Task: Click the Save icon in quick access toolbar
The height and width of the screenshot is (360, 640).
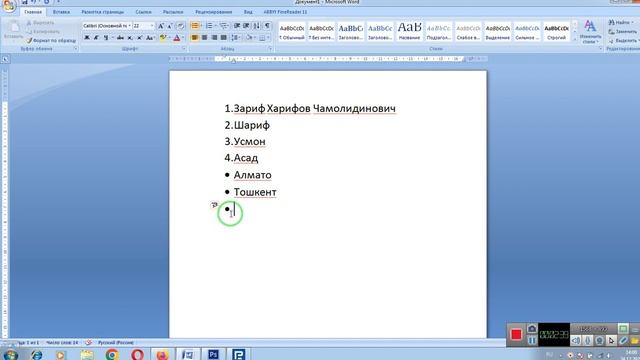Action: pos(24,2)
